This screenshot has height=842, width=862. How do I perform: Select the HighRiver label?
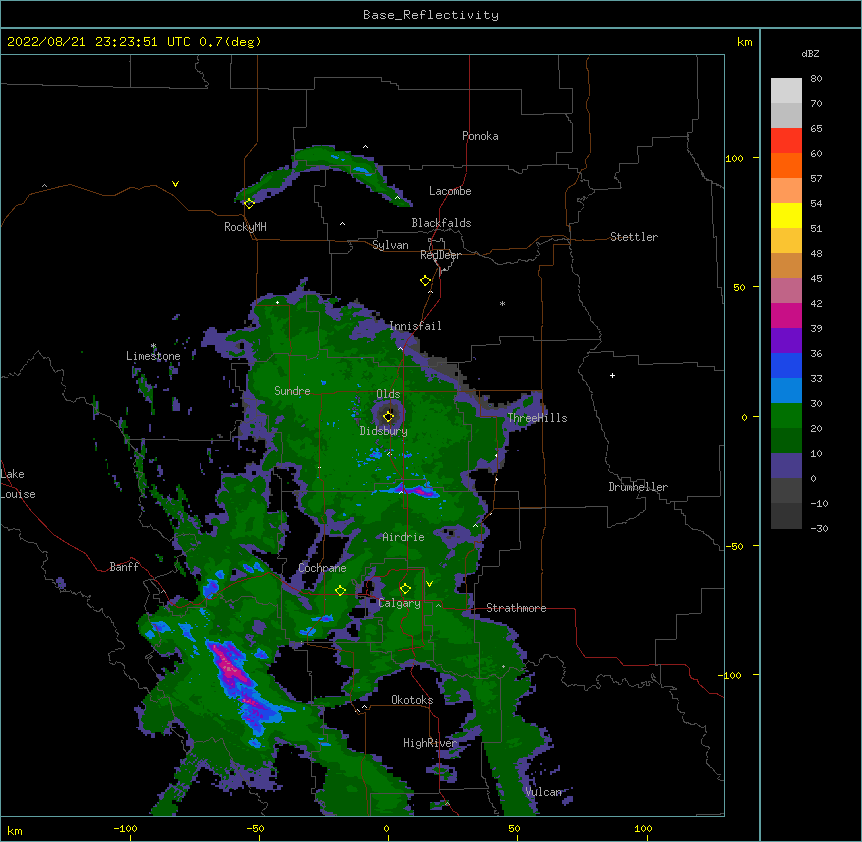pos(430,743)
